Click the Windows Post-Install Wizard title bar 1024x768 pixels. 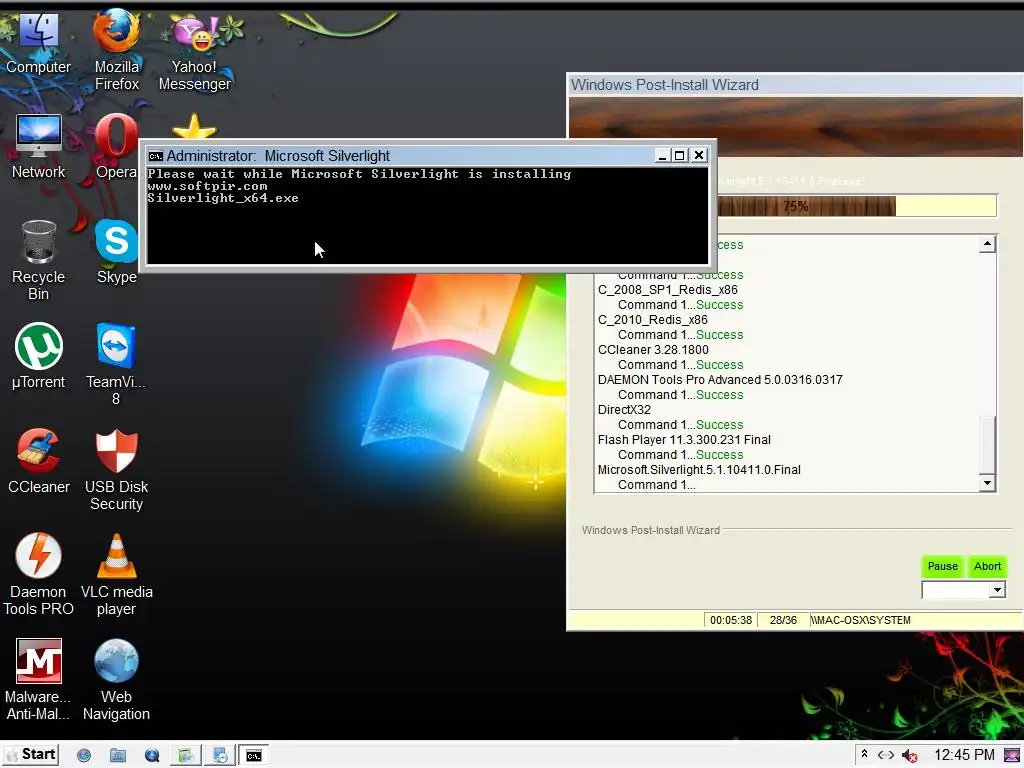click(795, 85)
